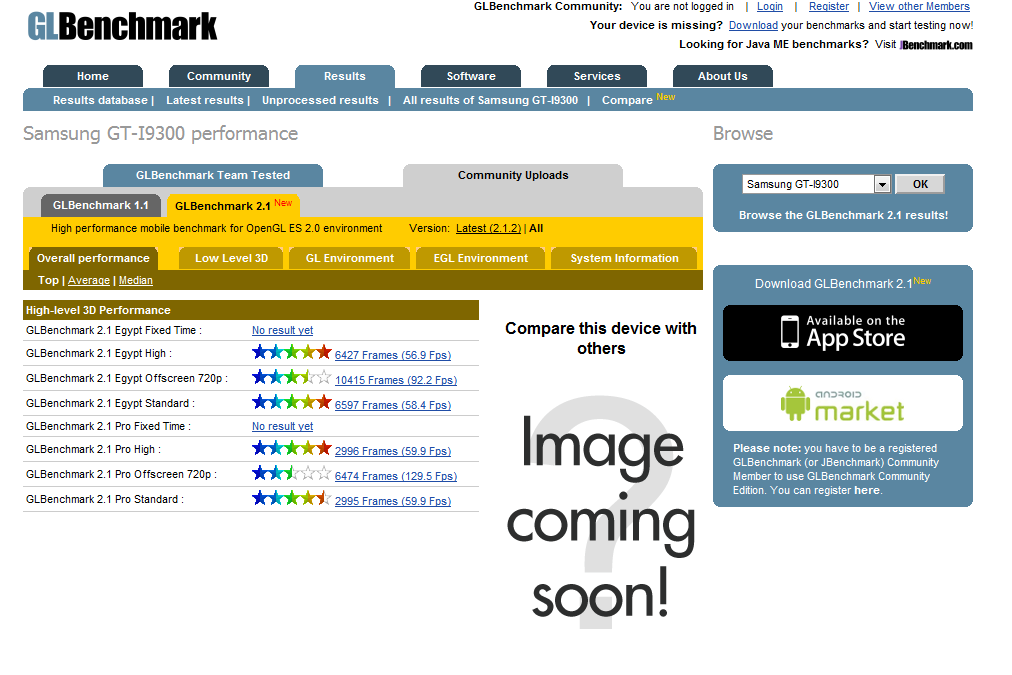Go to Results database submenu
Image resolution: width=1012 pixels, height=675 pixels.
tap(100, 100)
